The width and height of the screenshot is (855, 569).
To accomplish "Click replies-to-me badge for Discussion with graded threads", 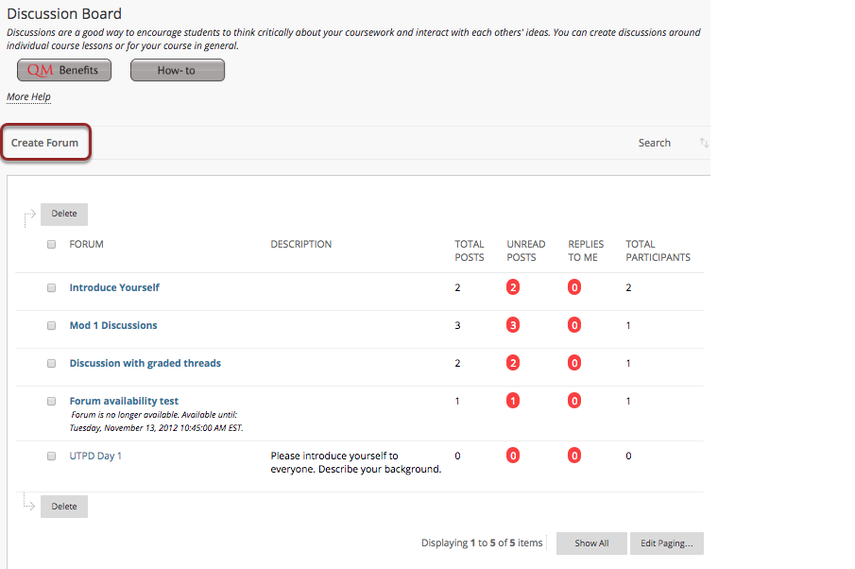I will pos(574,363).
